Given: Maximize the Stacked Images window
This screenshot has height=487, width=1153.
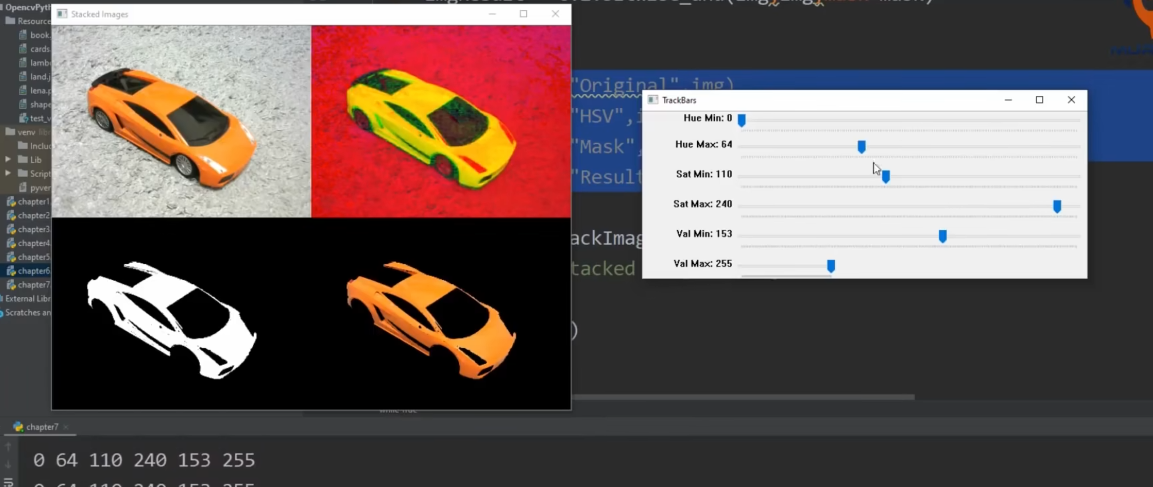Looking at the screenshot, I should [x=524, y=14].
